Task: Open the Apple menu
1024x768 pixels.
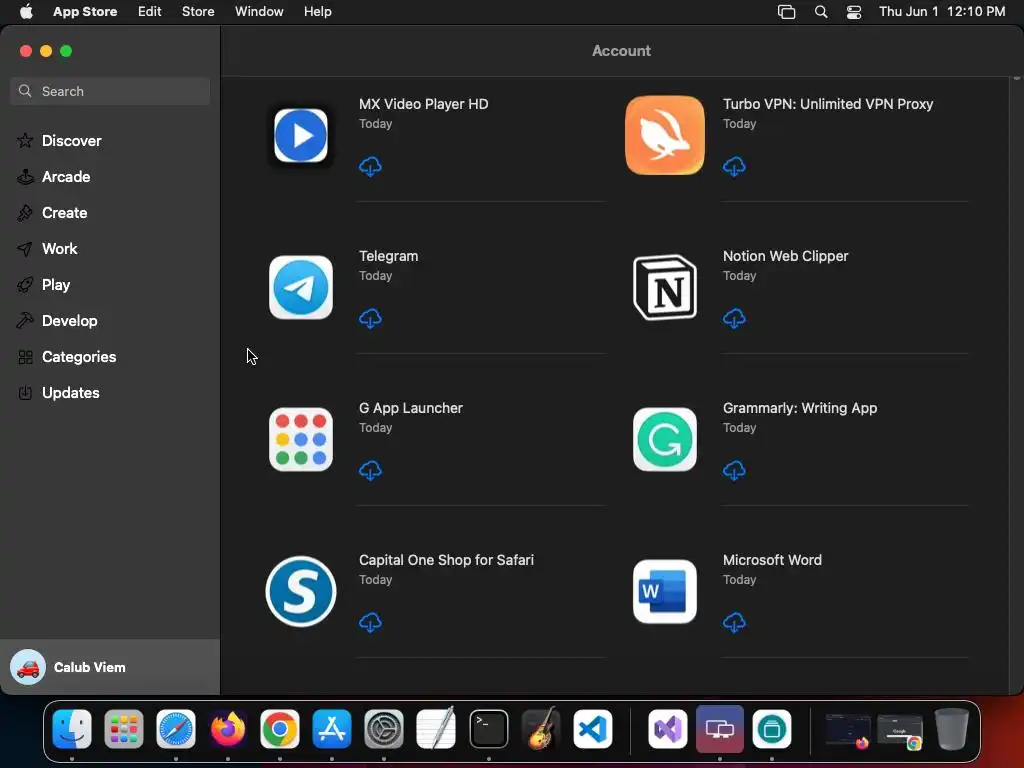Action: (x=26, y=12)
